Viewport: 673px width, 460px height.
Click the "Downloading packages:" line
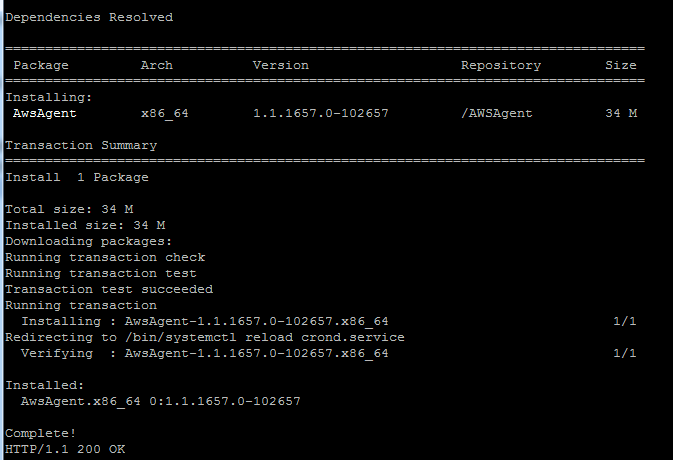pyautogui.click(x=89, y=241)
